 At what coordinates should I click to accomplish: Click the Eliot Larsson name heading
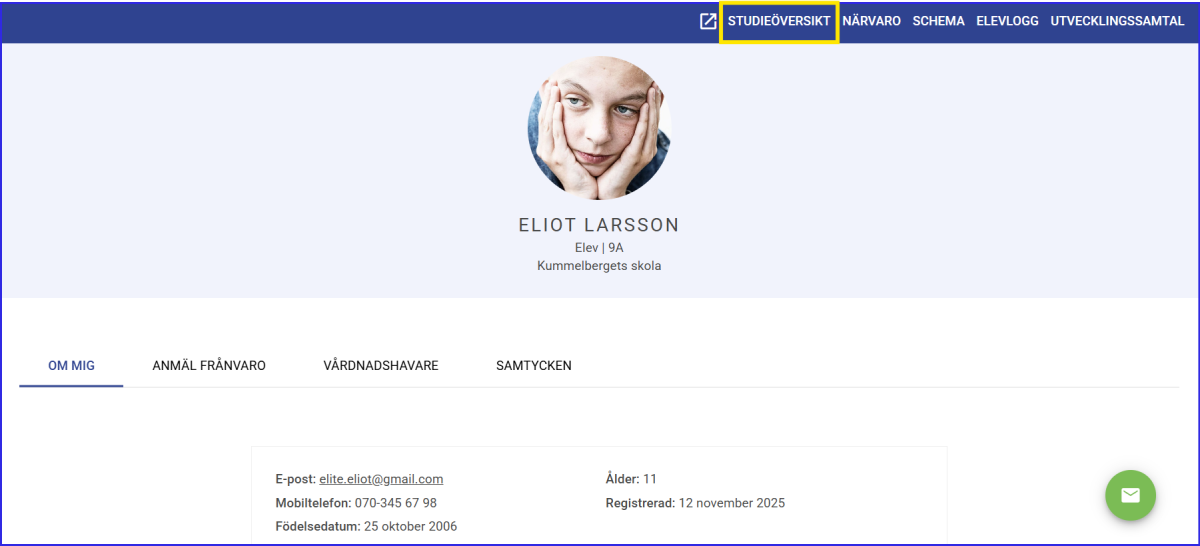[x=599, y=225]
